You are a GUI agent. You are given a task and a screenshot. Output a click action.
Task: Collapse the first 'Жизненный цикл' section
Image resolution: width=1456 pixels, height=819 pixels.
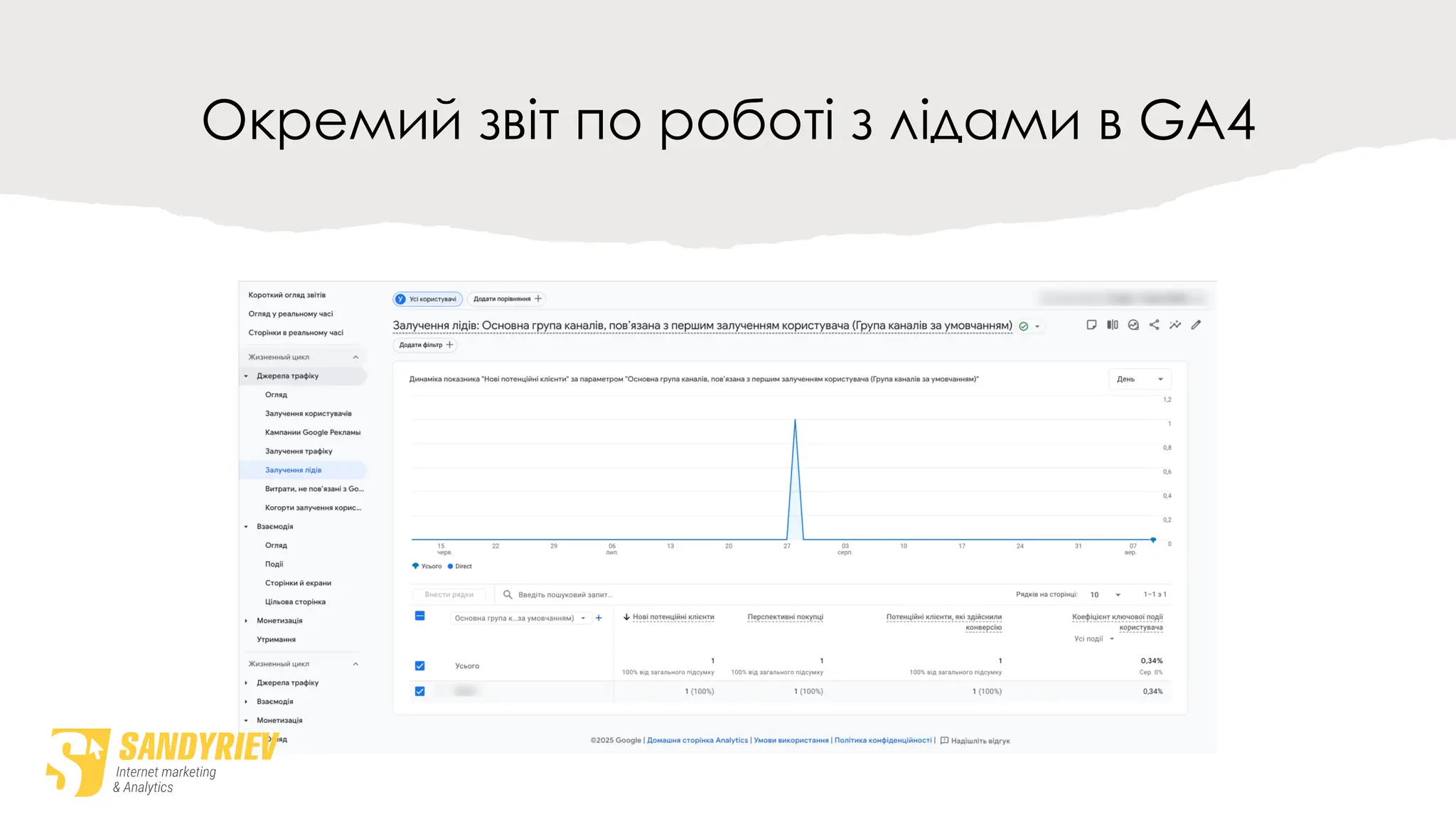355,357
